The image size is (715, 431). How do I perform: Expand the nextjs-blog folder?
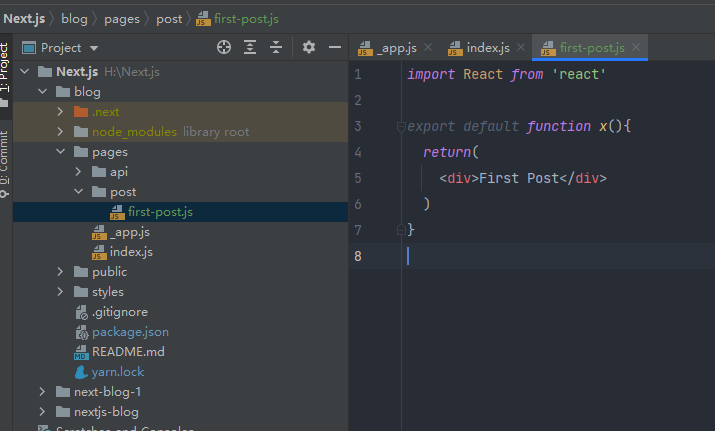click(42, 412)
